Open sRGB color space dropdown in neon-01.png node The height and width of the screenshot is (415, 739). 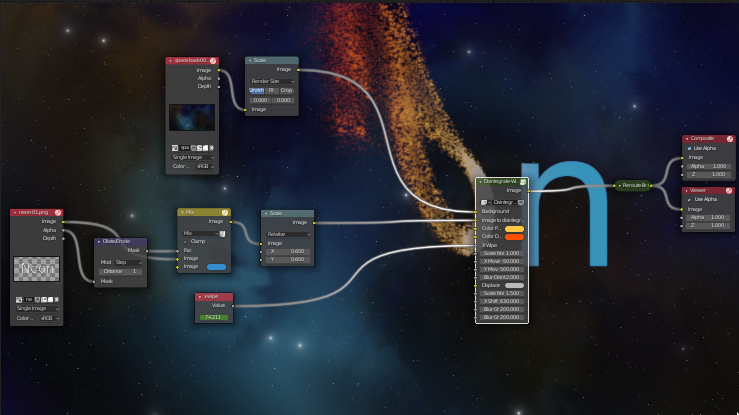tap(49, 318)
